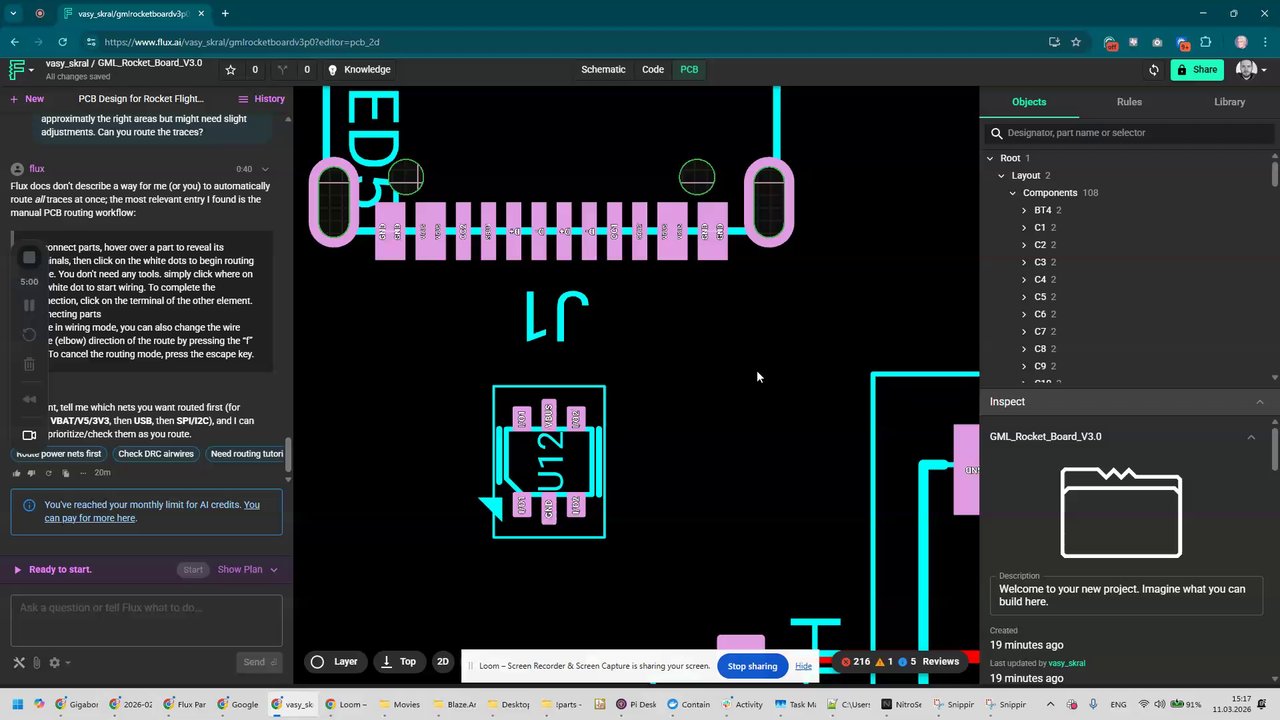This screenshot has width=1280, height=720.
Task: Open the Knowledge panel
Action: pos(359,70)
